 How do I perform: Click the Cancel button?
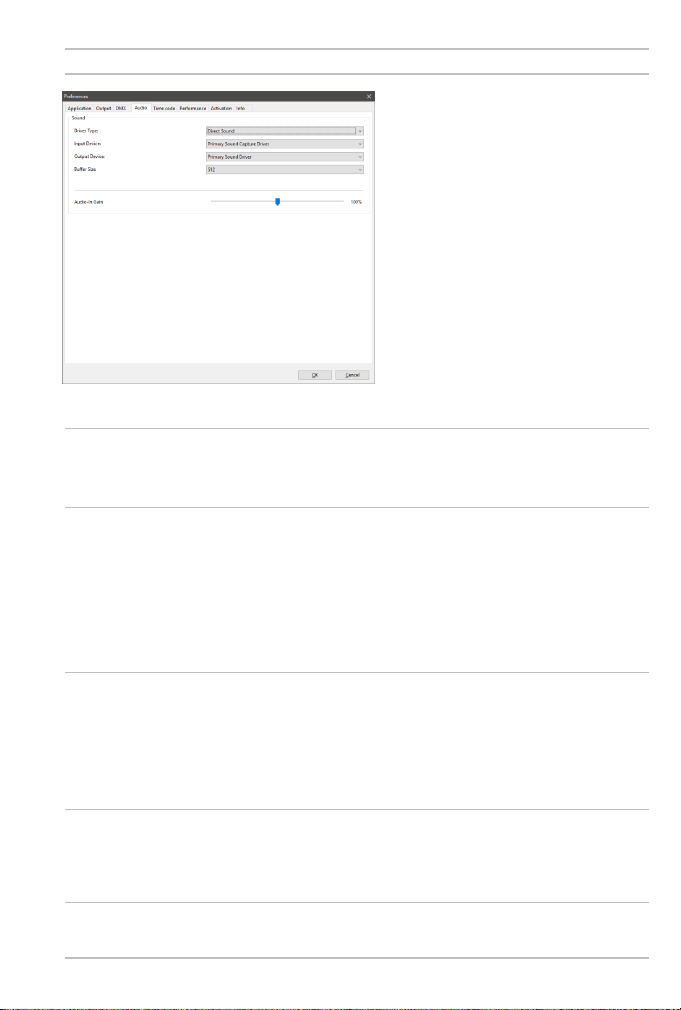coord(352,375)
